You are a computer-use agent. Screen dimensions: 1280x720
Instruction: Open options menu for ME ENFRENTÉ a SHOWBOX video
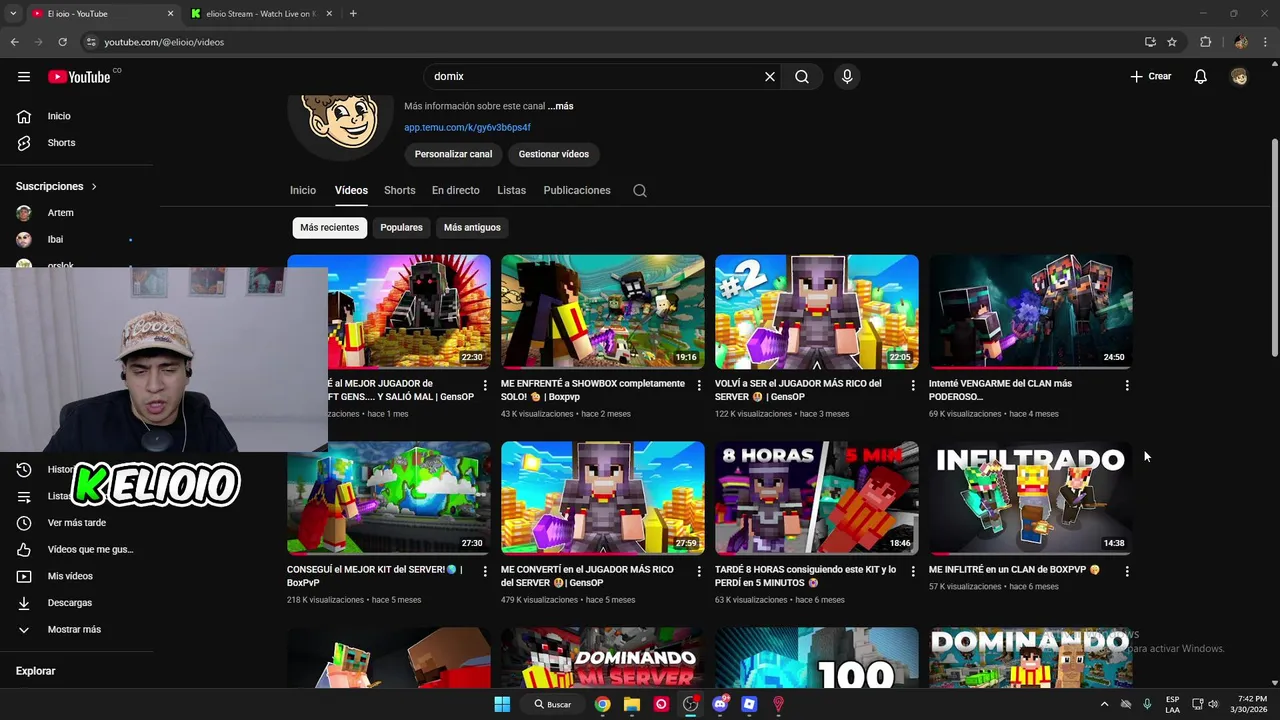point(699,385)
